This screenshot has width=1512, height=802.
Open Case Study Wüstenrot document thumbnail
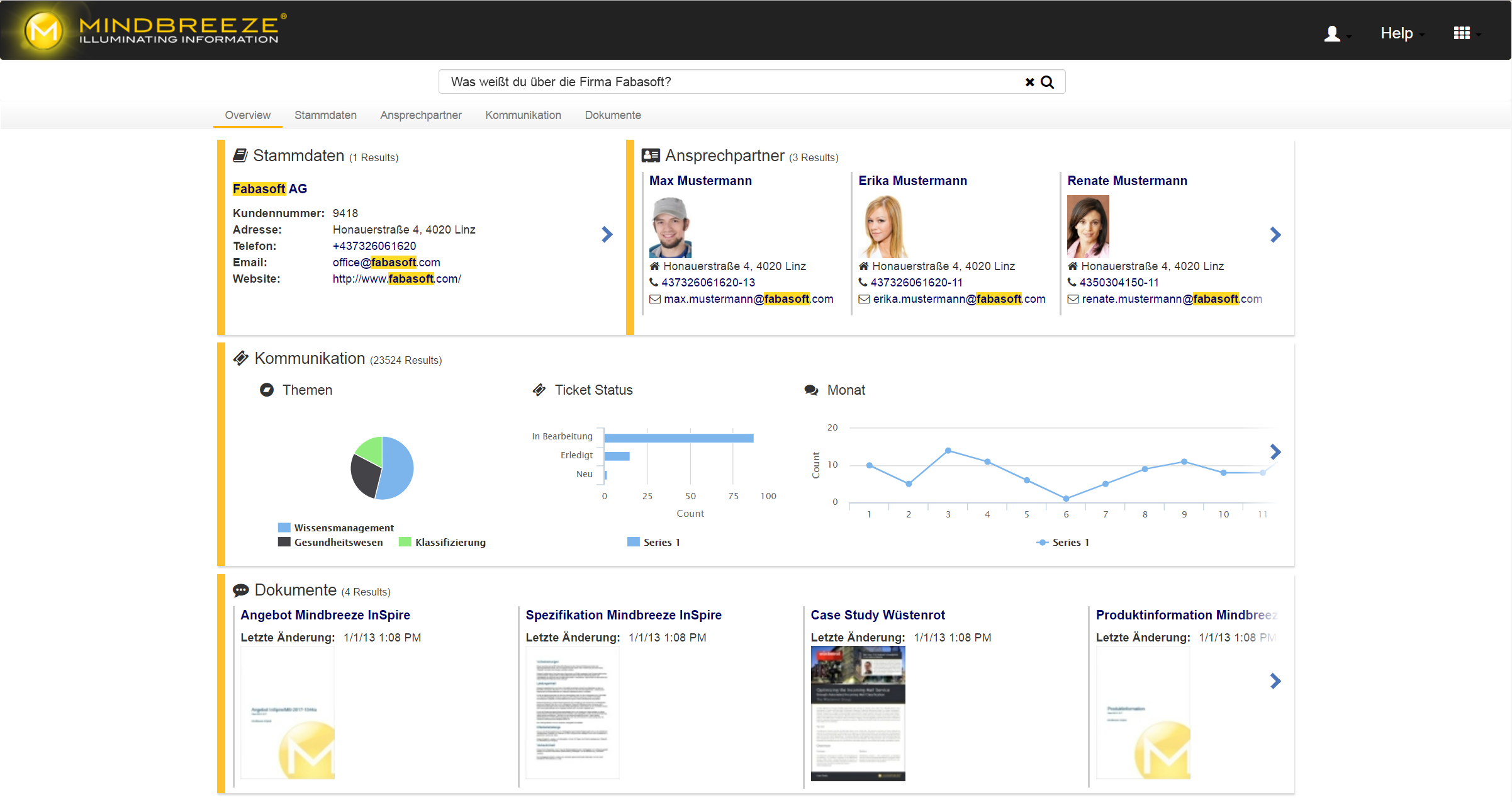[x=858, y=713]
